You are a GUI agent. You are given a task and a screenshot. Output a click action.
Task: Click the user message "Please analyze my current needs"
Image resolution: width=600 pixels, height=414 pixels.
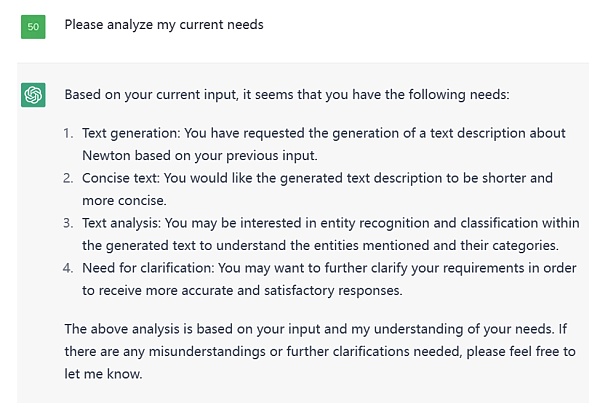click(164, 24)
